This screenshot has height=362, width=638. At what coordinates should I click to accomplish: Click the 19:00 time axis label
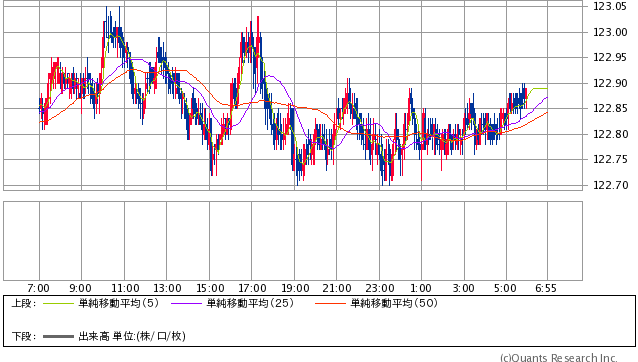click(x=295, y=288)
